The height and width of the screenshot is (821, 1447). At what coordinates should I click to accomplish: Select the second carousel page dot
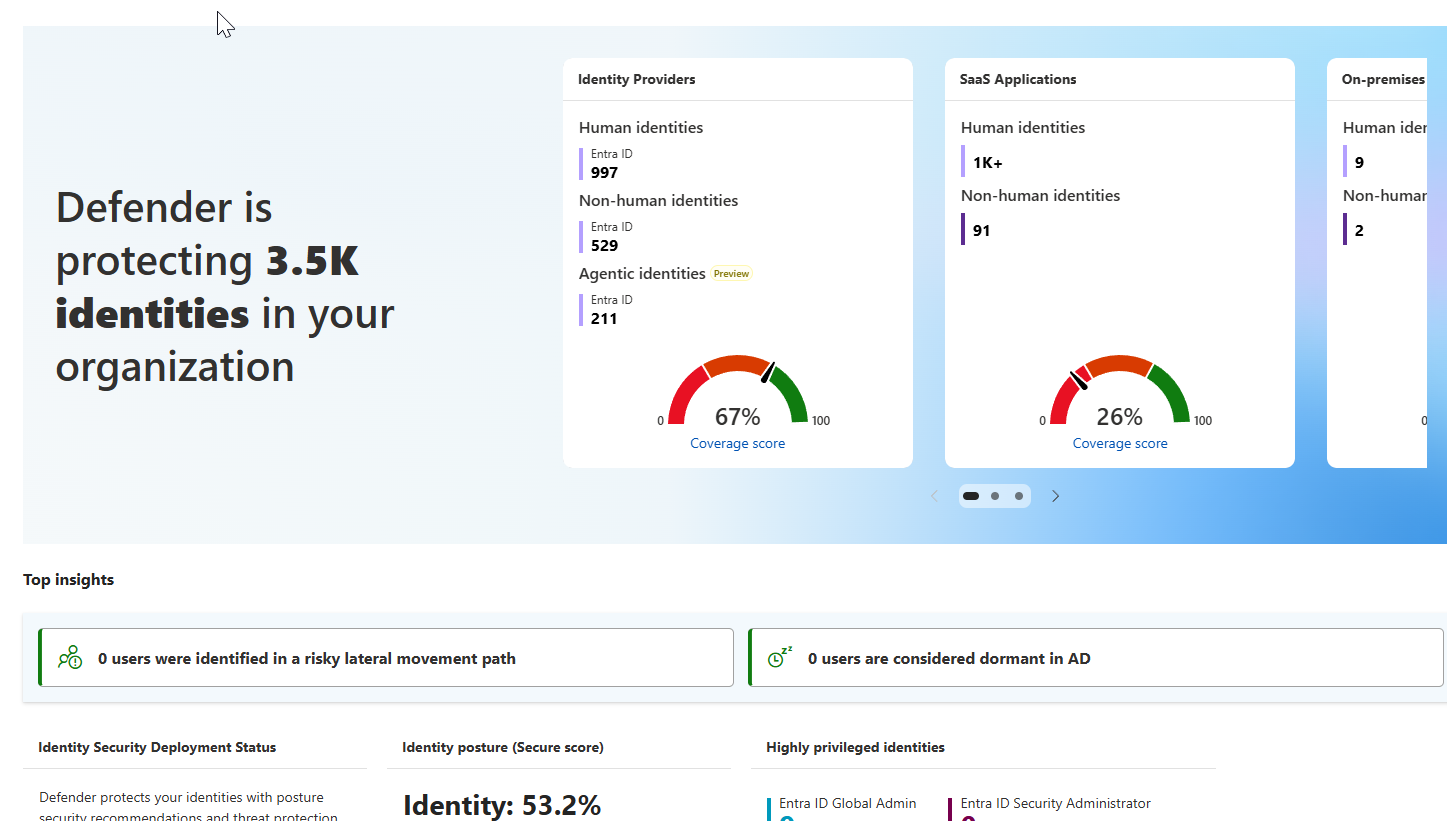click(994, 495)
